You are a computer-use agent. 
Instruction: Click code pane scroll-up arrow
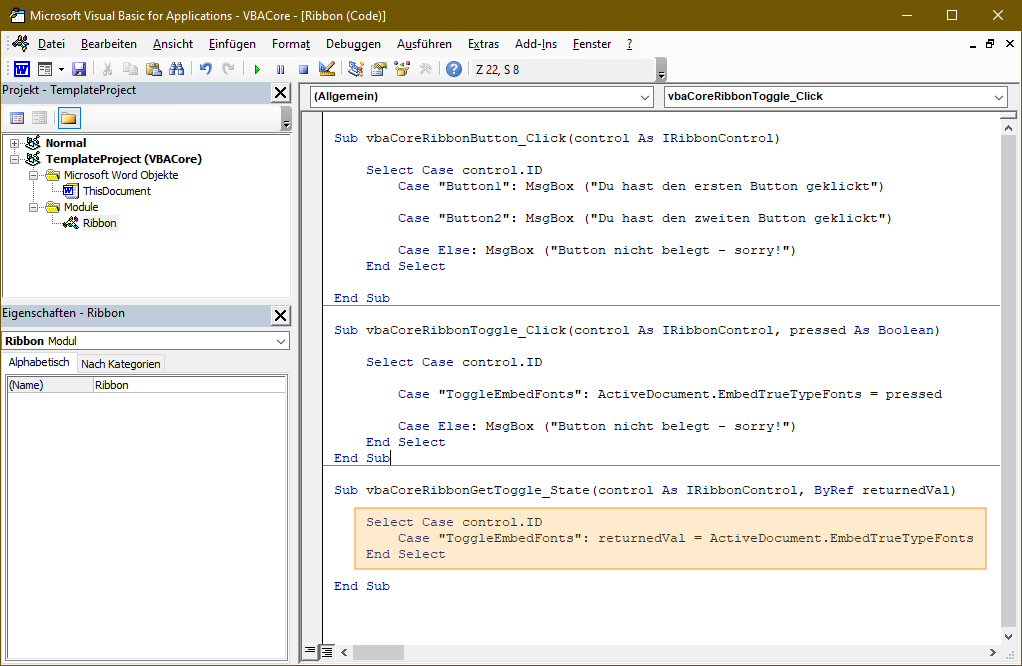(1008, 128)
